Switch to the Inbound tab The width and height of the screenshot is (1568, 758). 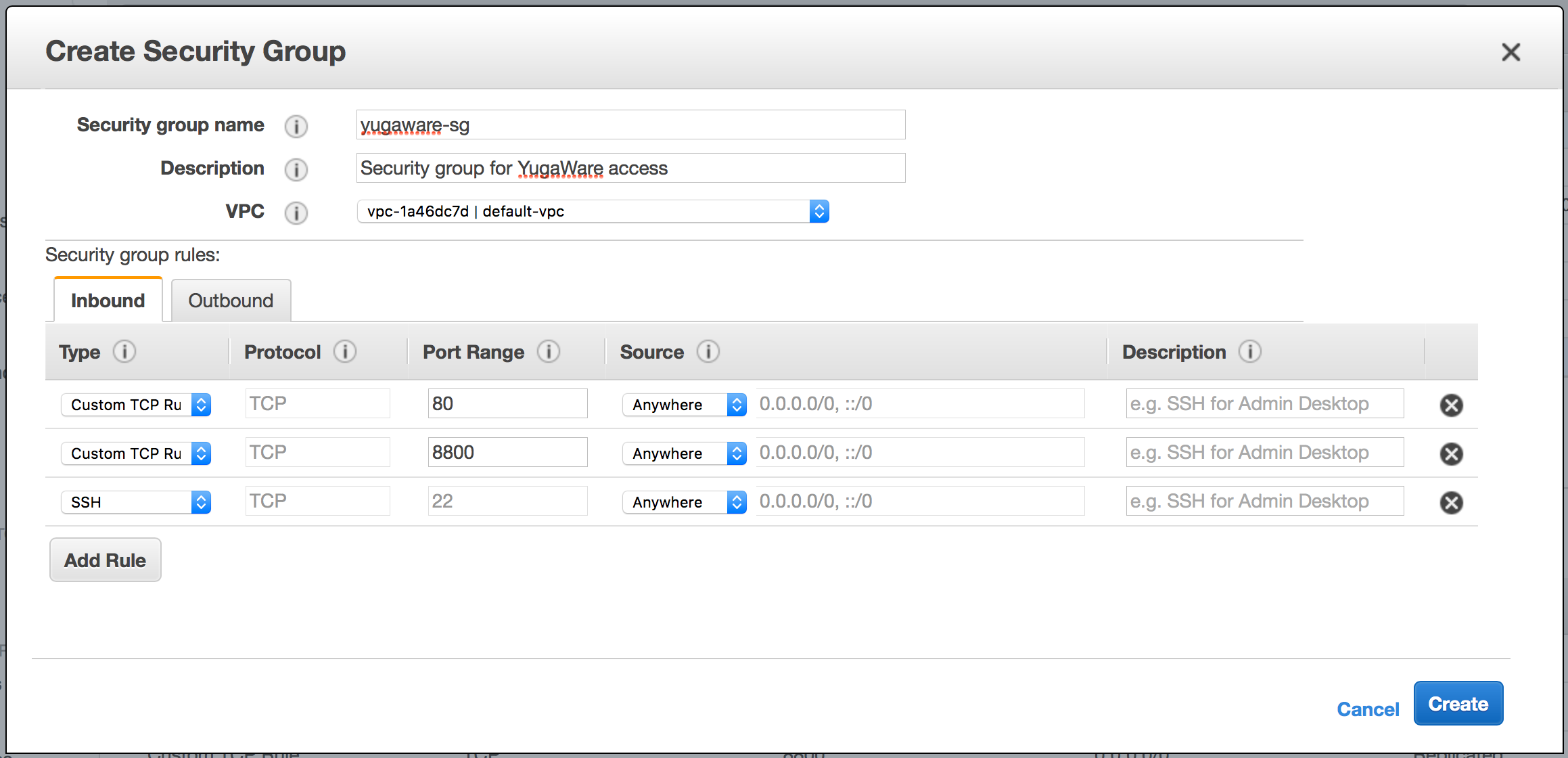(108, 300)
